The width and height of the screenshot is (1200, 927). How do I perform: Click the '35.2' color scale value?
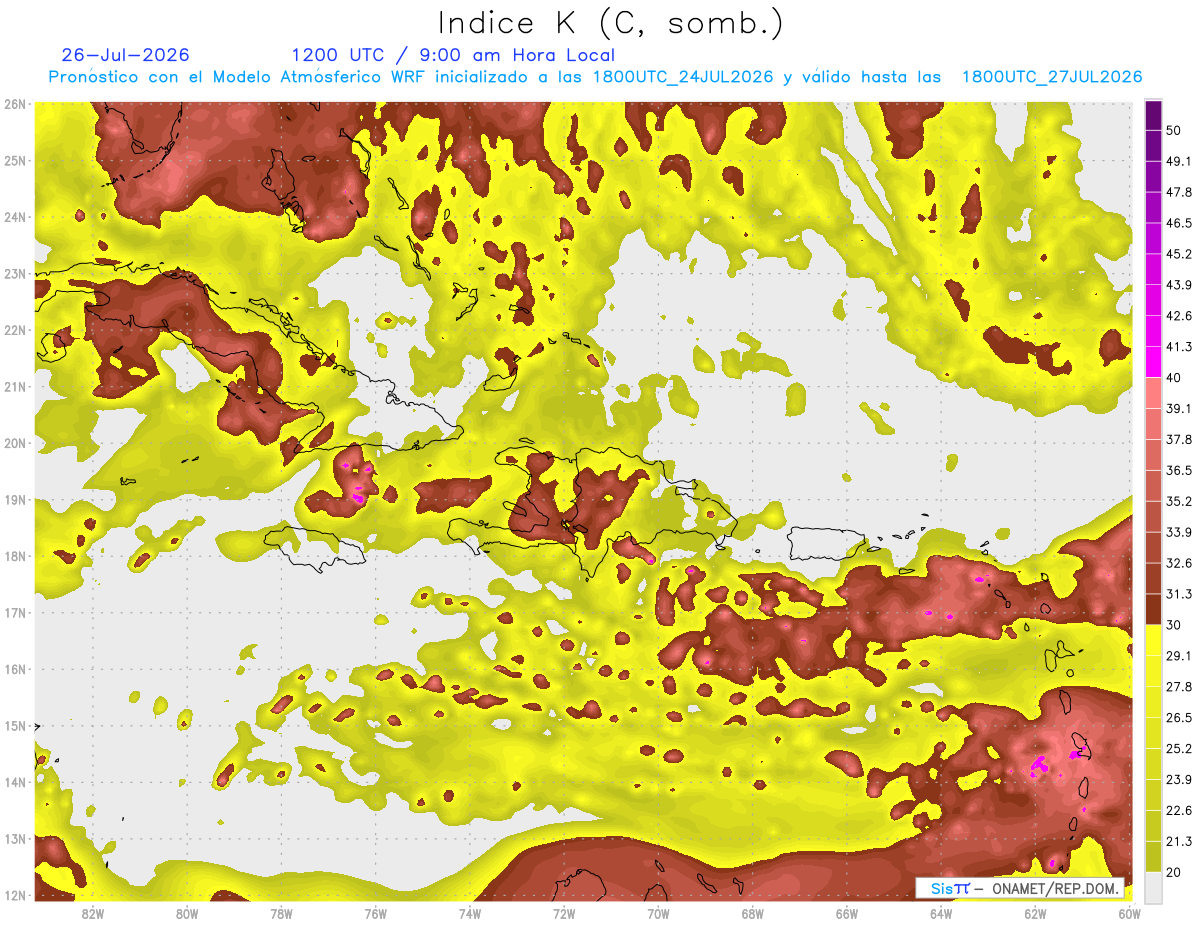tap(1178, 501)
